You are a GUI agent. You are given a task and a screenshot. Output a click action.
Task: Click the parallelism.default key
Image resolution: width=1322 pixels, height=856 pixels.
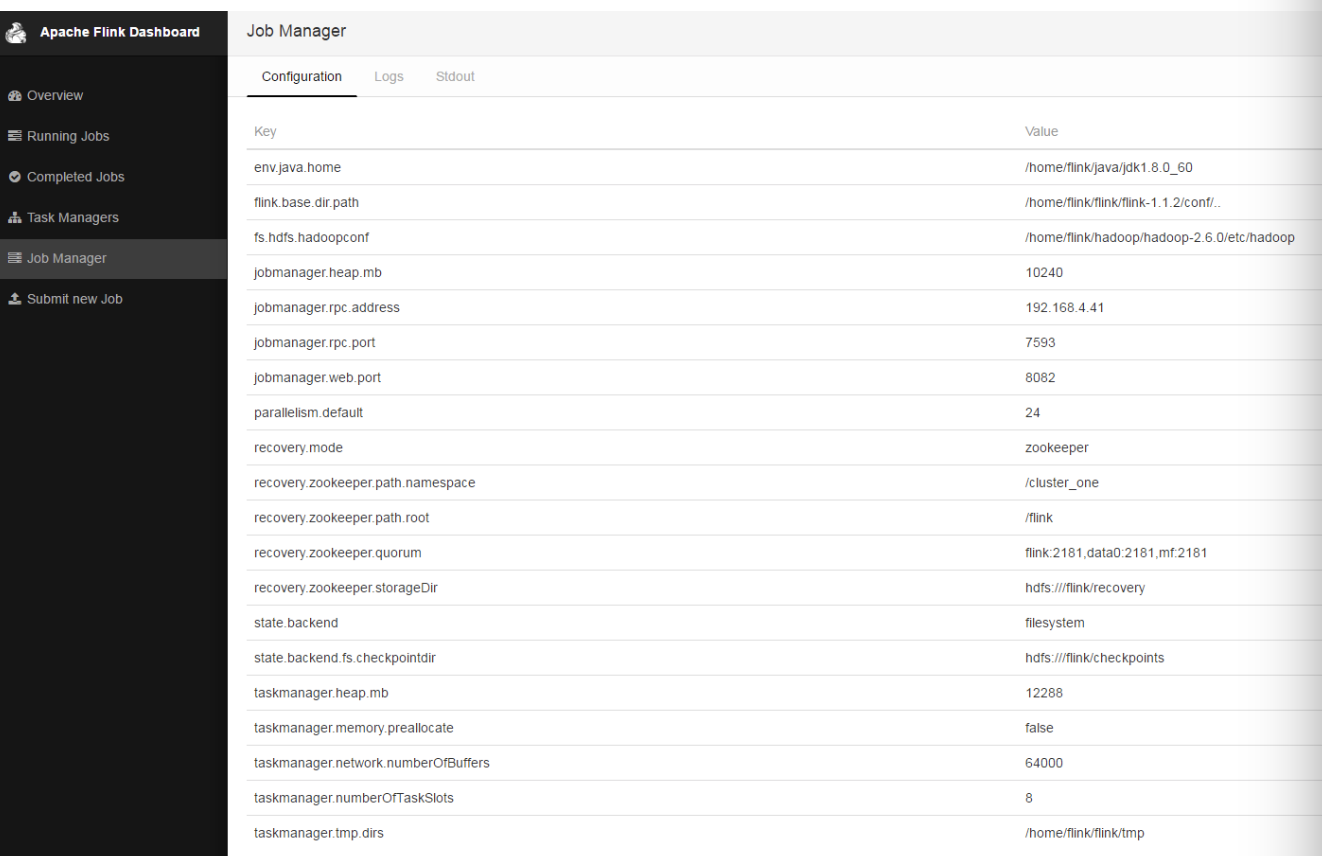(x=309, y=413)
